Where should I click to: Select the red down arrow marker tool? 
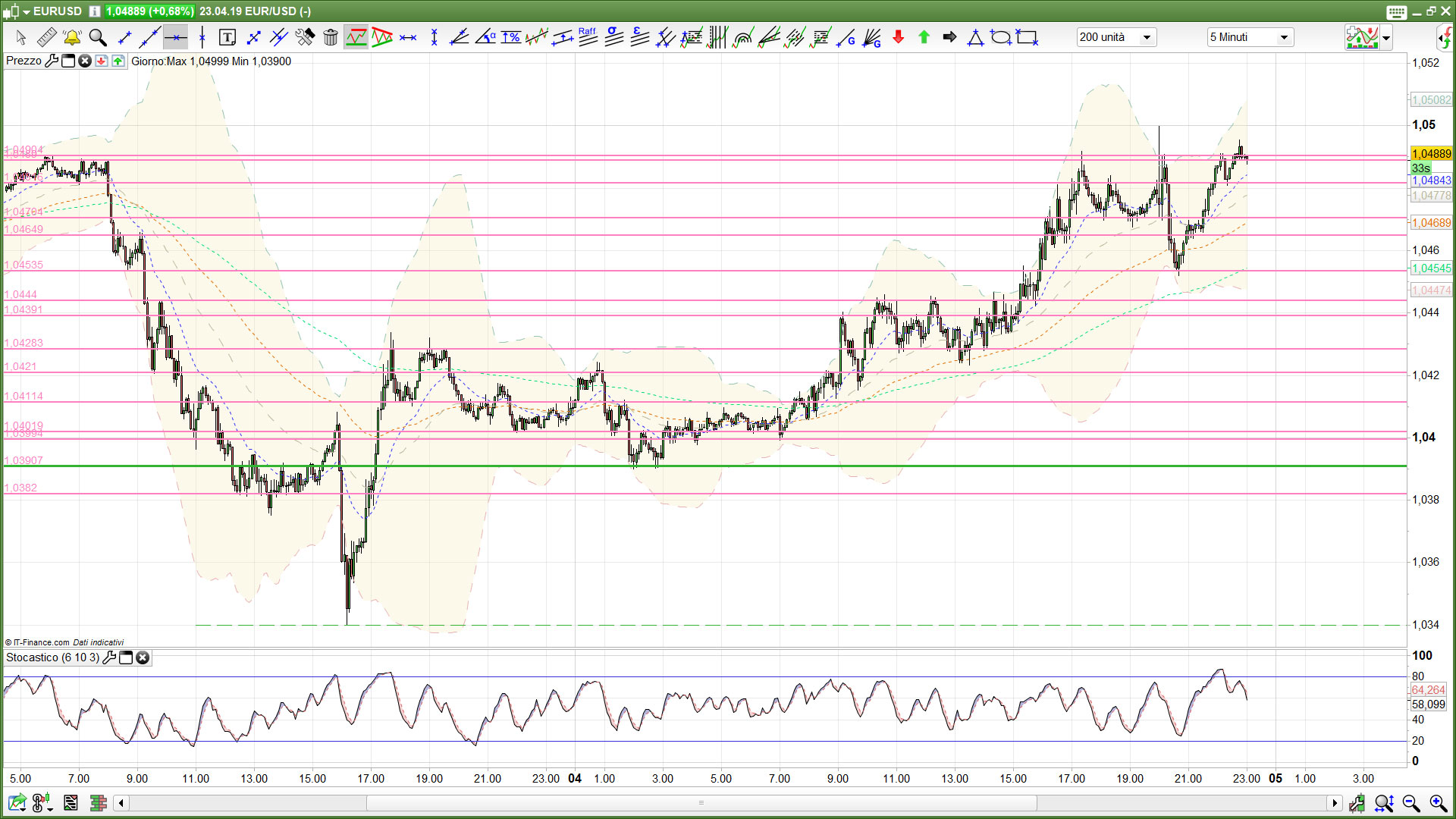(x=898, y=37)
